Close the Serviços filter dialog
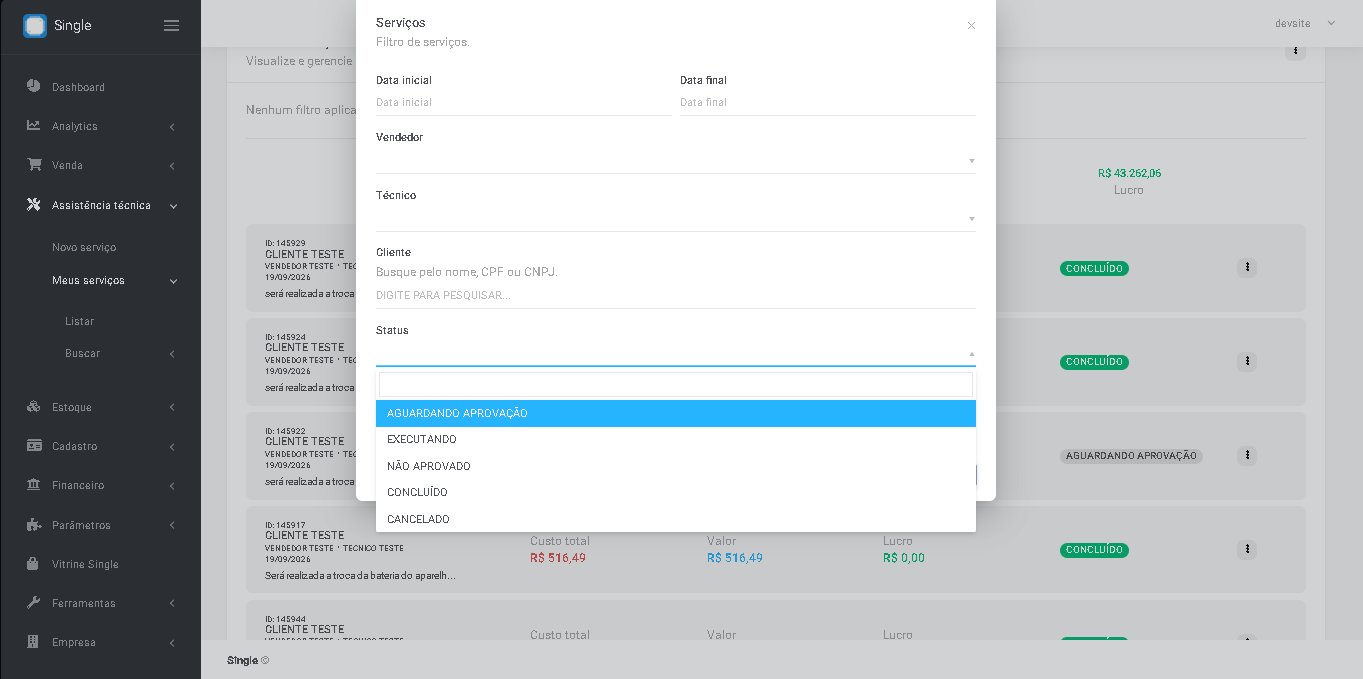The image size is (1363, 679). click(971, 26)
